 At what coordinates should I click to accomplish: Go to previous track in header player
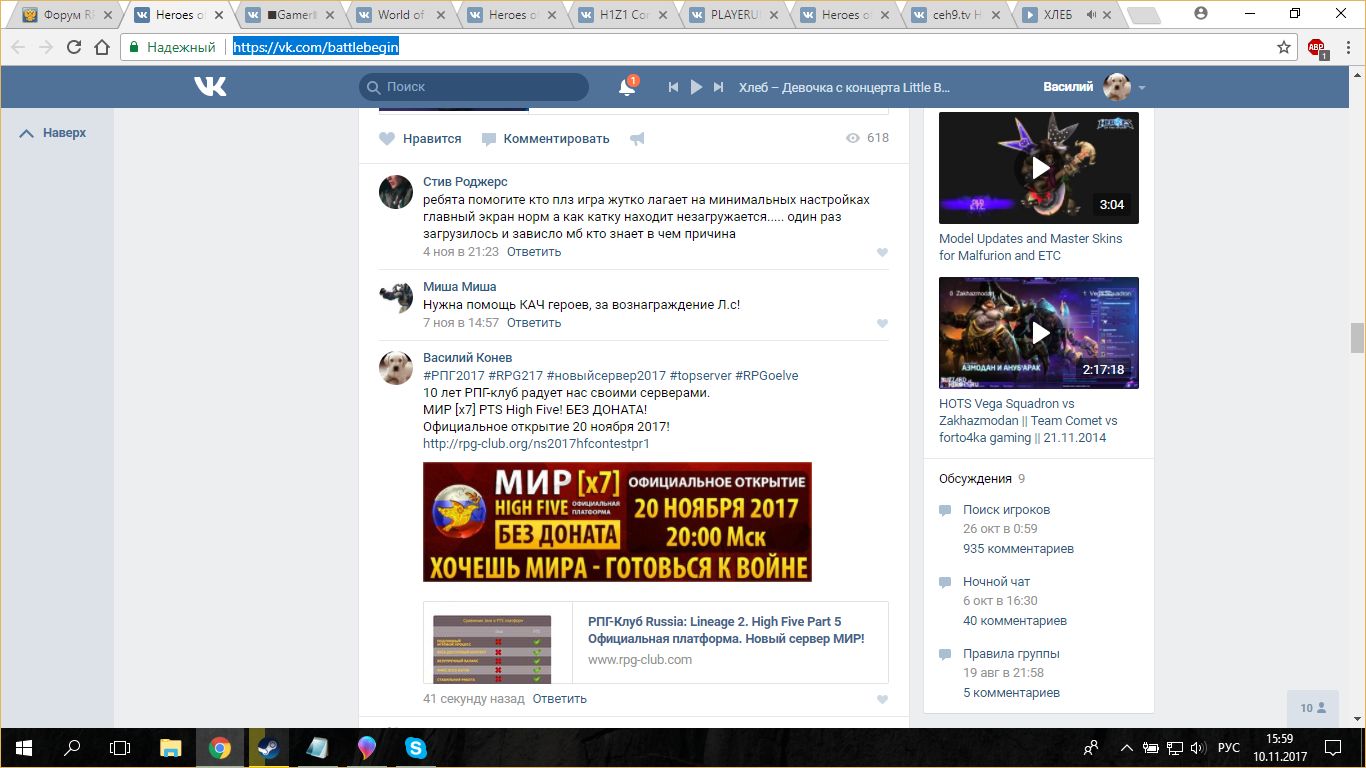point(674,87)
